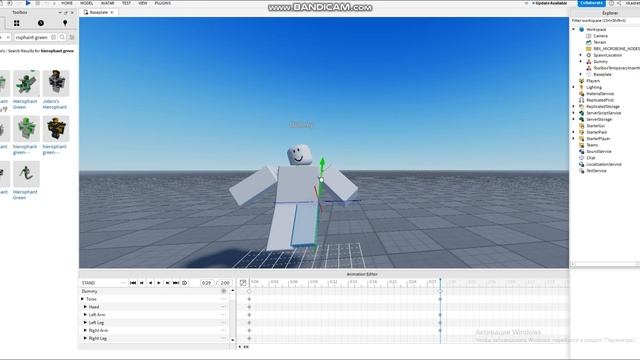The image size is (640, 360).
Task: Open the TEST ribbon tab
Action: tap(127, 3)
